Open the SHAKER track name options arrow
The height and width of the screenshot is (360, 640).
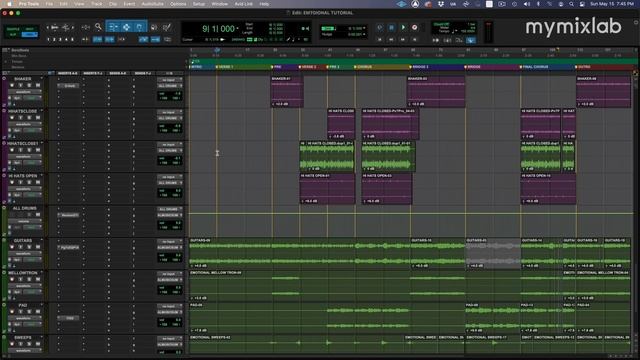[42, 78]
